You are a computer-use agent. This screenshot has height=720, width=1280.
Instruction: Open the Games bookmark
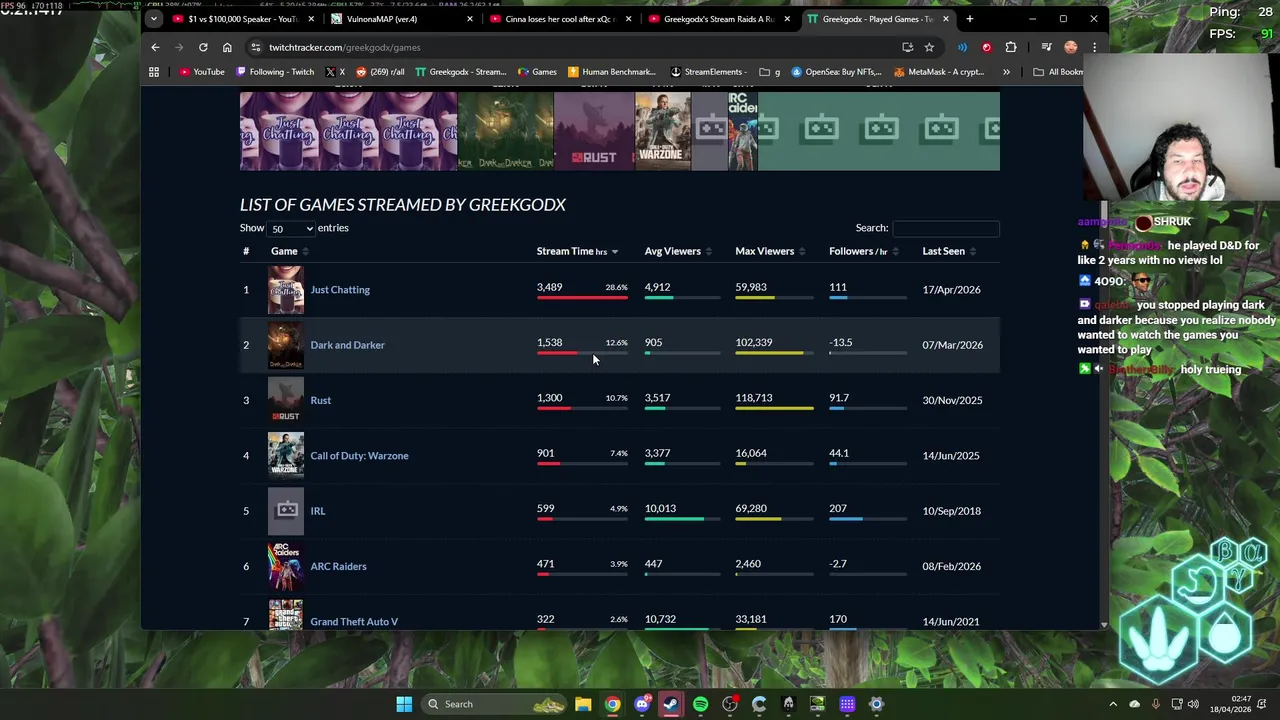point(537,72)
